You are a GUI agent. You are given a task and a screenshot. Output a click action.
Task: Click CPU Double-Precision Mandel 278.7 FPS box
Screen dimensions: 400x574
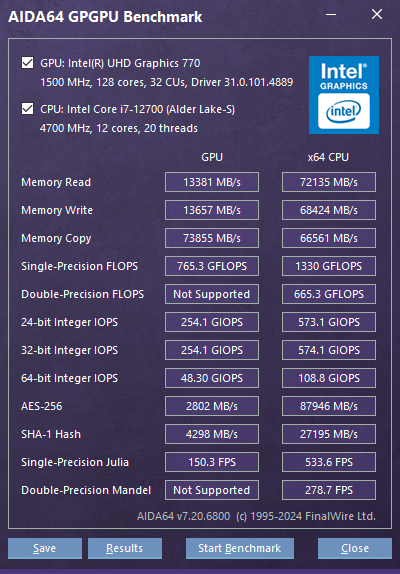click(x=329, y=490)
